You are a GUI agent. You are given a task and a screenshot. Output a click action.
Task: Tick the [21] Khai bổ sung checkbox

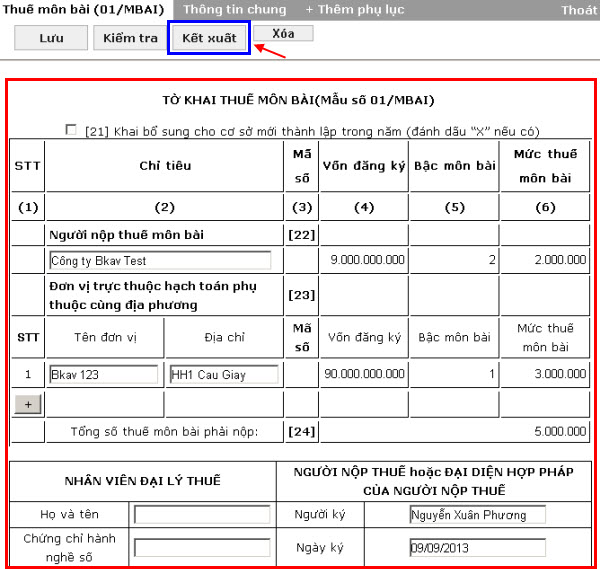pyautogui.click(x=70, y=130)
